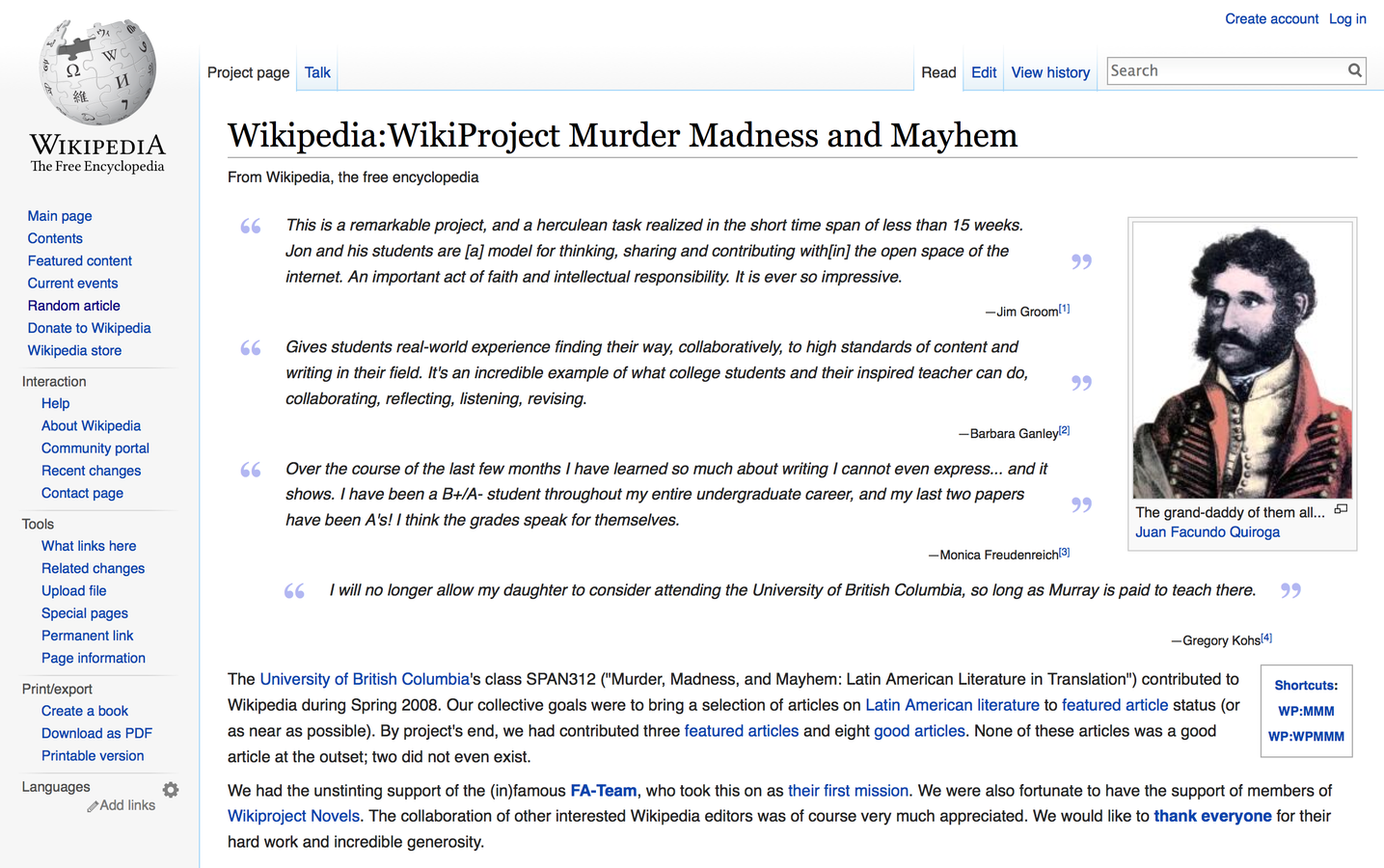1384x868 pixels.
Task: Click the Wikipedia globe logo
Action: pyautogui.click(x=97, y=72)
